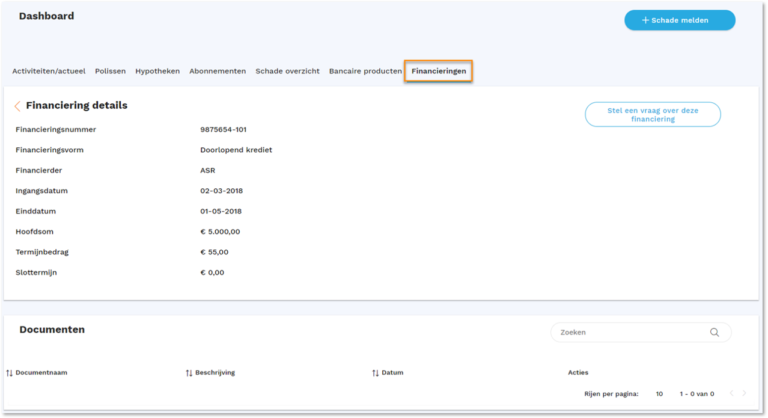Screen dimensions: 768x418
Task: Ask a question about this financiering
Action: pos(652,114)
